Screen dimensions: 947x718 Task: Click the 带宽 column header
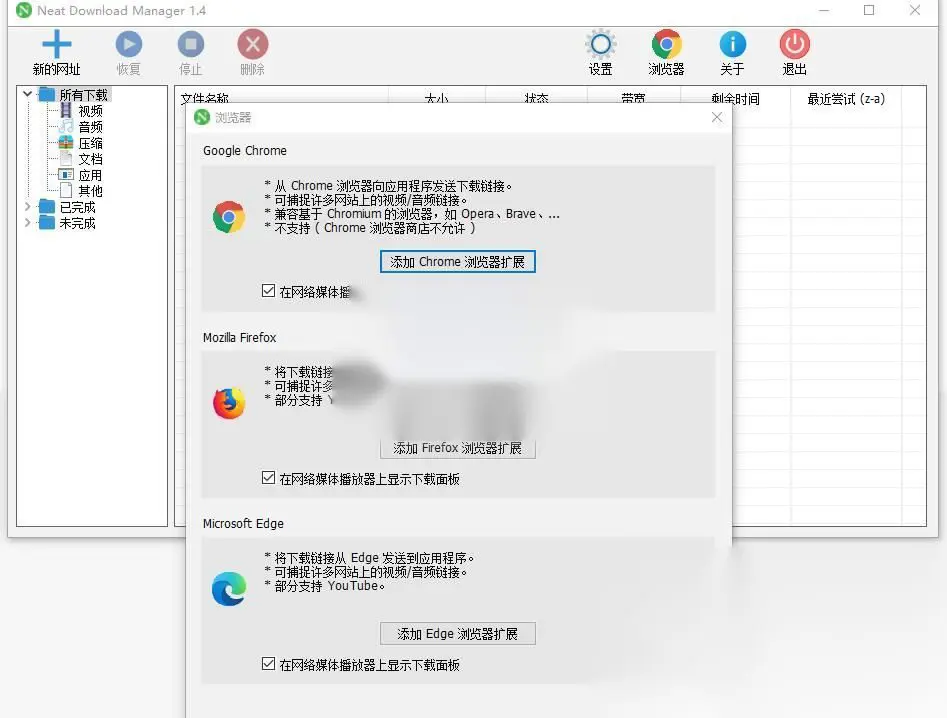click(634, 97)
